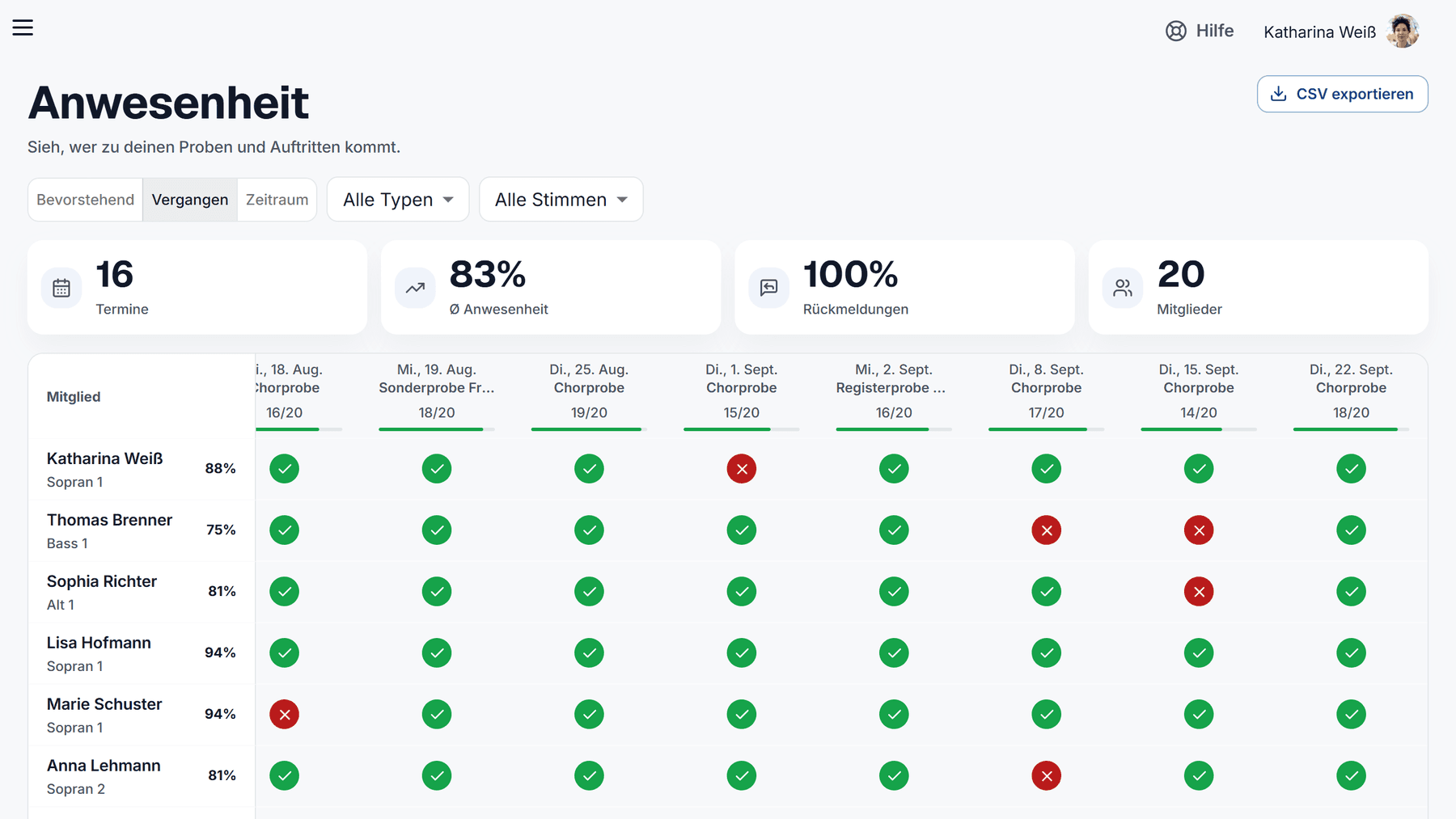This screenshot has width=1456, height=819.
Task: Click the message icon in Rückmeldungen card
Action: (768, 288)
